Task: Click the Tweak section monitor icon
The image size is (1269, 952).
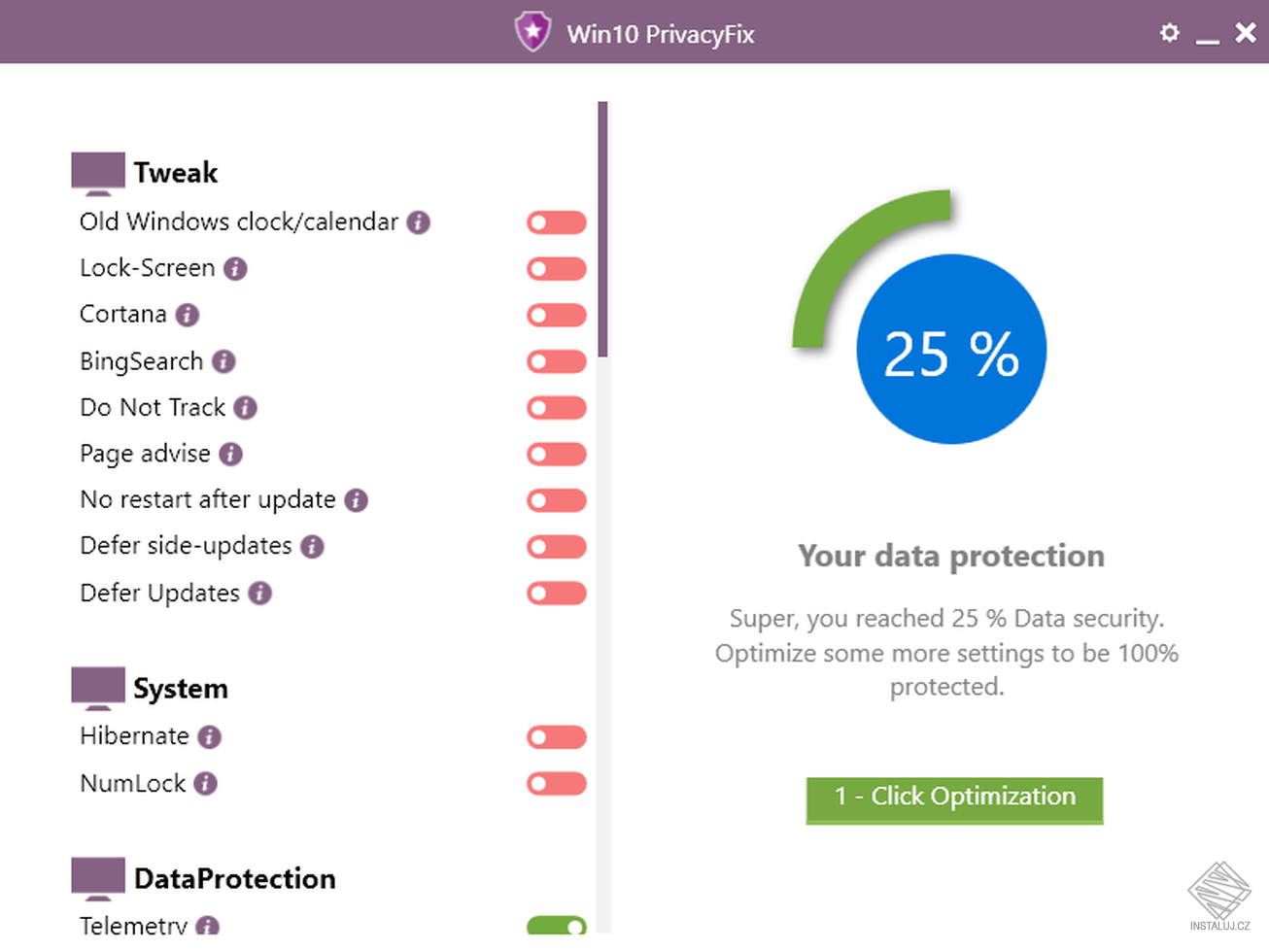Action: pyautogui.click(x=96, y=168)
